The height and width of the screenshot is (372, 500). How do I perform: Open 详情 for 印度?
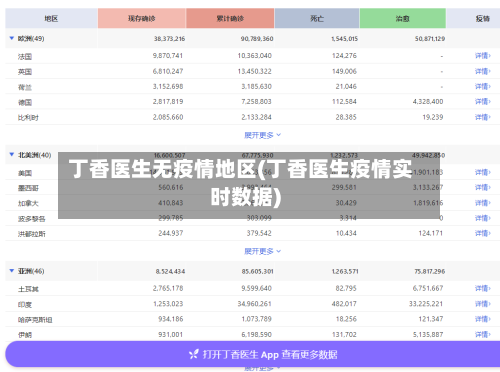click(483, 304)
